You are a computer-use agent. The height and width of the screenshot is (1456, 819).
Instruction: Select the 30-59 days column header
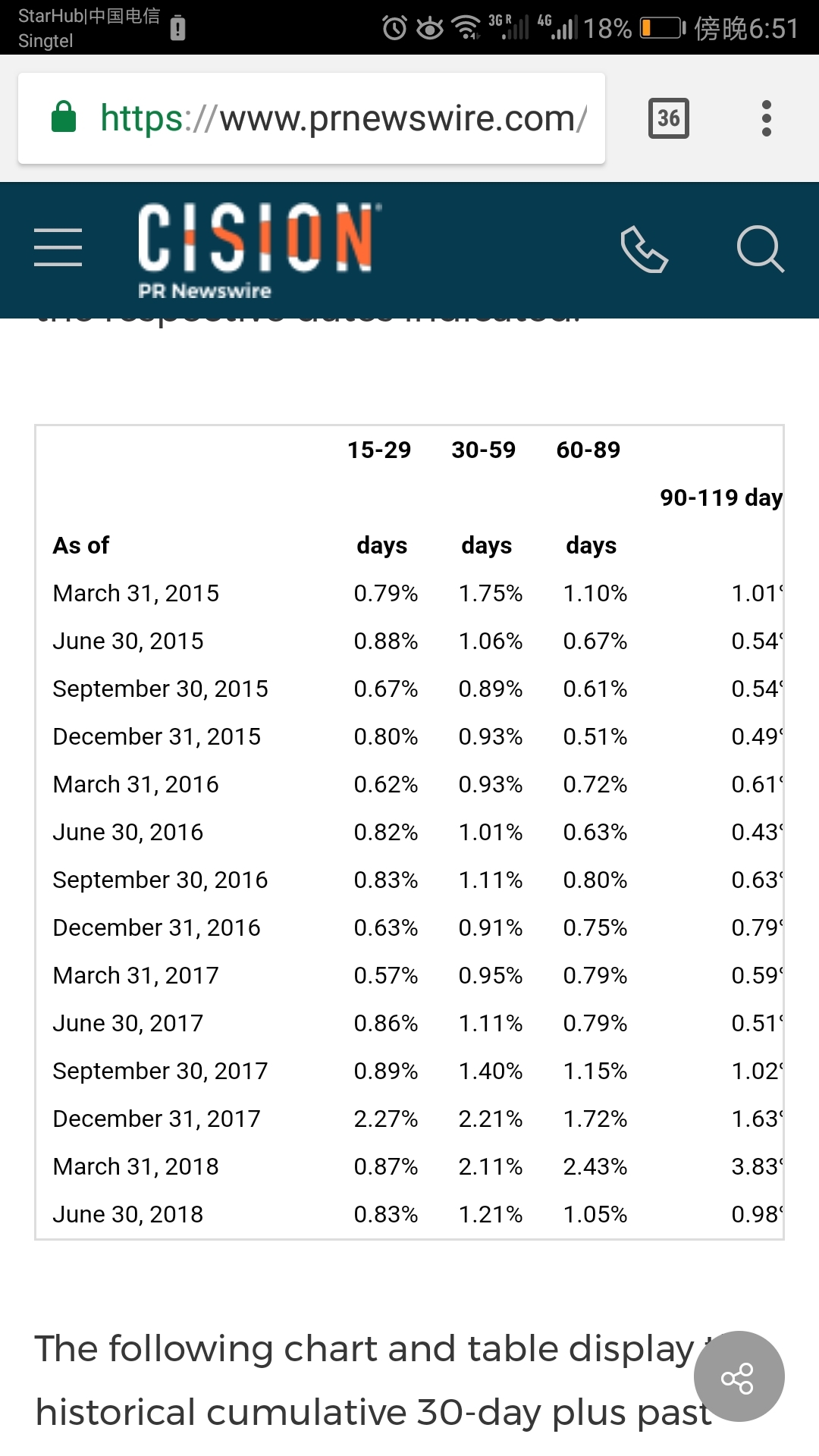tap(485, 497)
